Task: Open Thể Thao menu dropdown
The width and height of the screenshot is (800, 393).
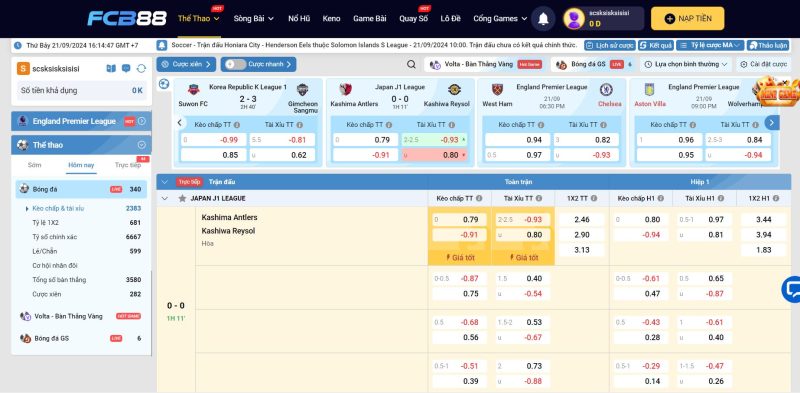Action: click(x=199, y=19)
